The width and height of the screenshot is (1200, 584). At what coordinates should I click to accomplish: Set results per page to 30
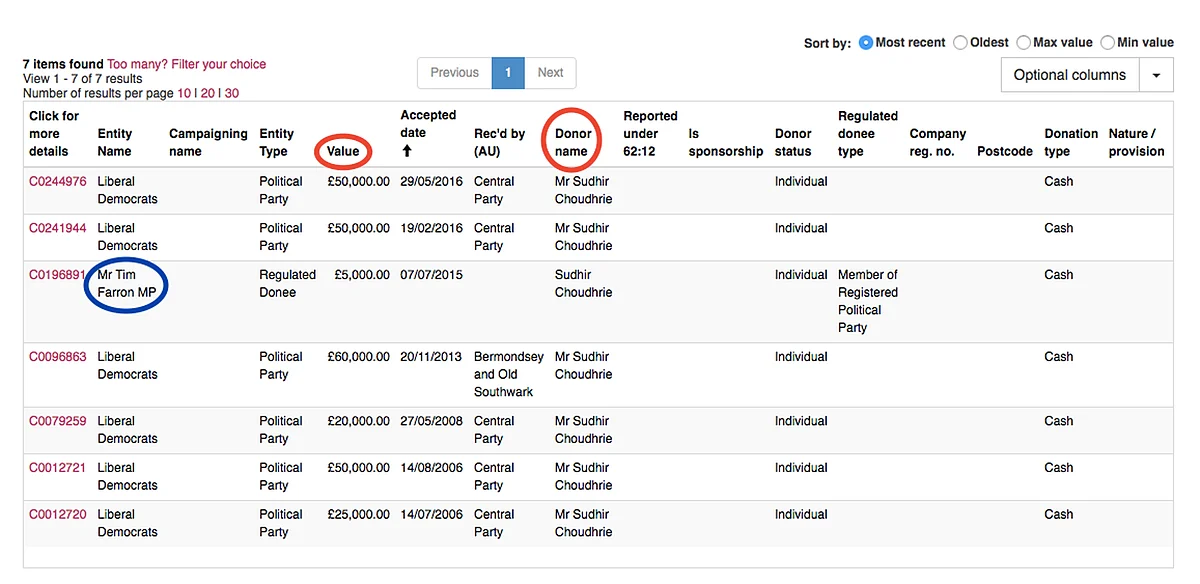(x=231, y=93)
